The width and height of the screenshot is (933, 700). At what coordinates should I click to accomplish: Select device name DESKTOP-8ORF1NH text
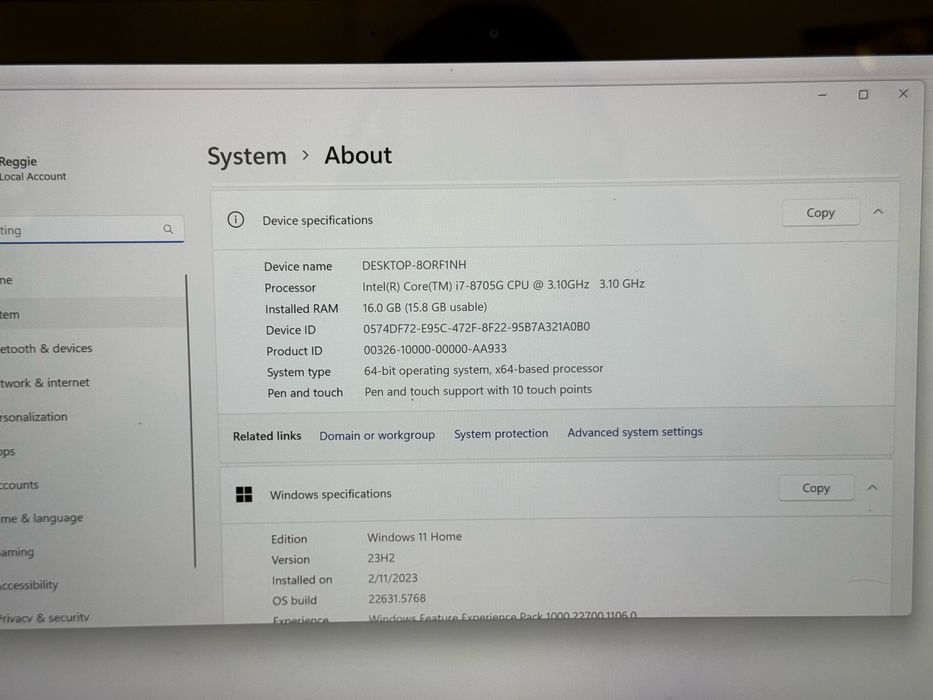pyautogui.click(x=414, y=264)
